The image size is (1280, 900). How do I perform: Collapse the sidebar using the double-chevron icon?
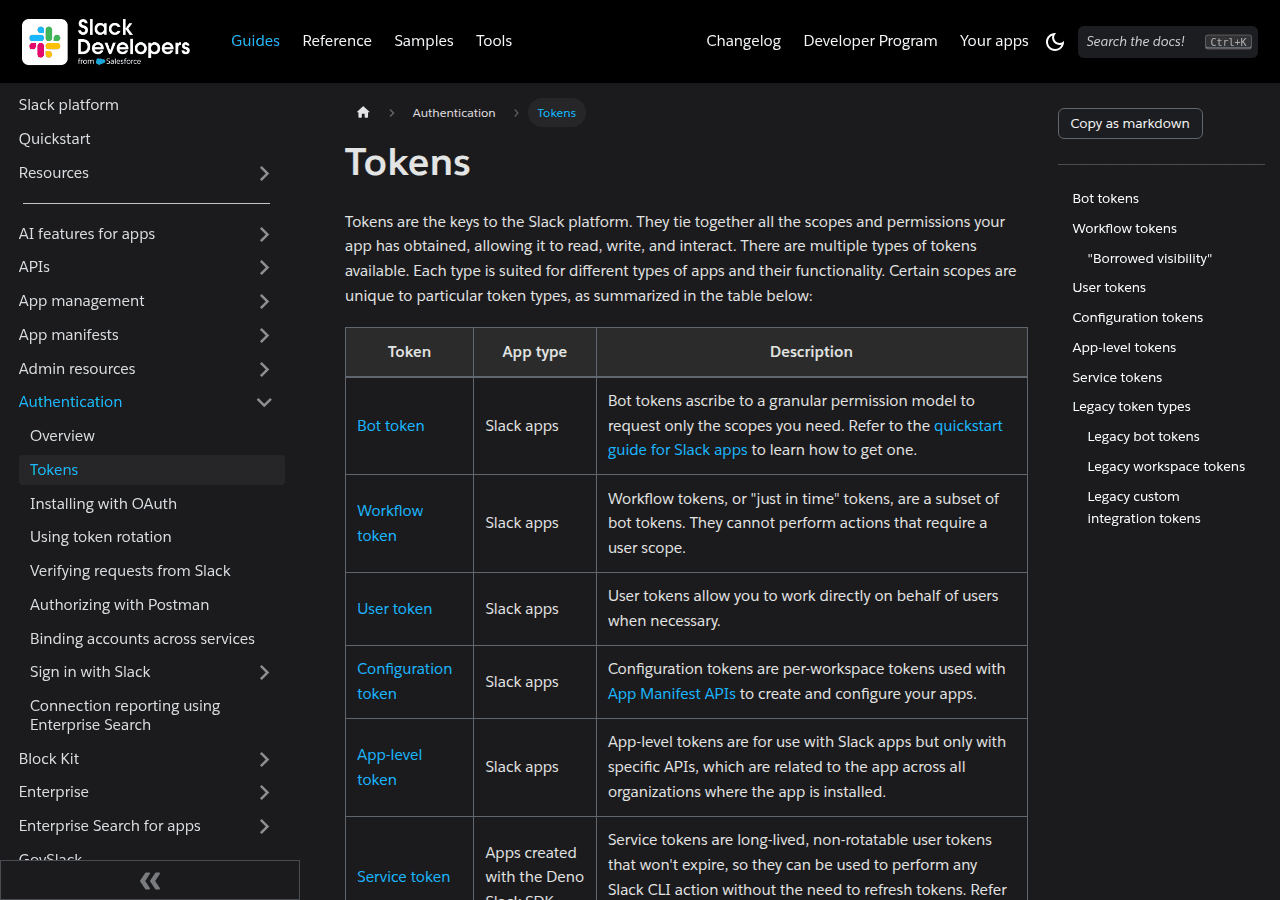tap(149, 880)
